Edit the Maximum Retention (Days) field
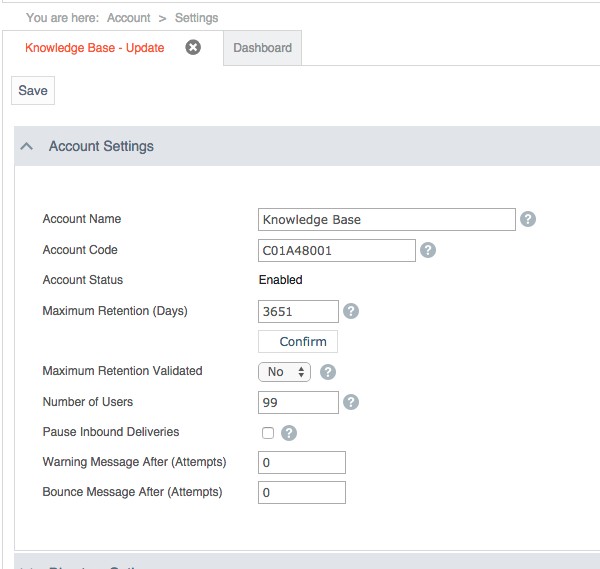 (x=298, y=311)
